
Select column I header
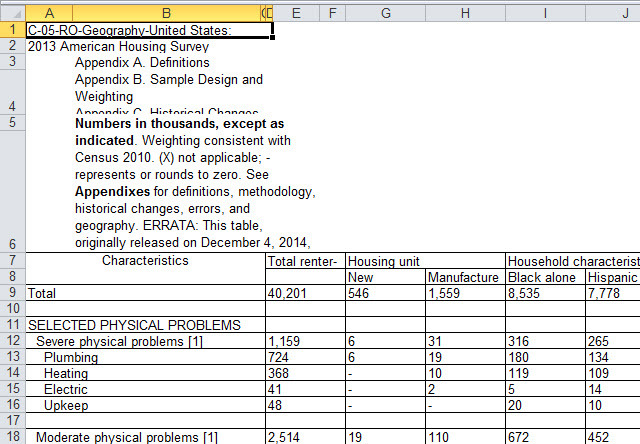[545, 13]
